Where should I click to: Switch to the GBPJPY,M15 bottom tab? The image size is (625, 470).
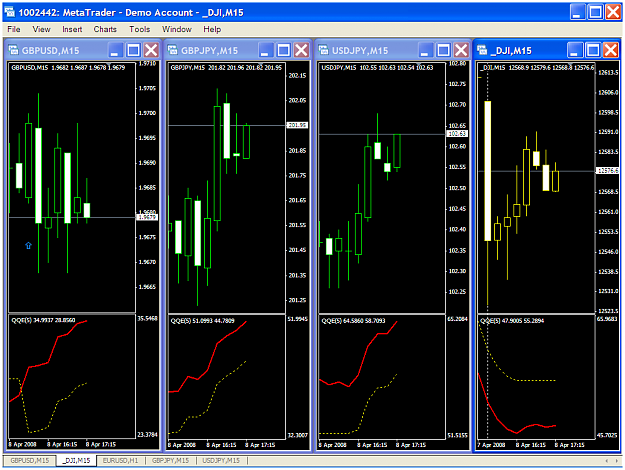tap(170, 460)
